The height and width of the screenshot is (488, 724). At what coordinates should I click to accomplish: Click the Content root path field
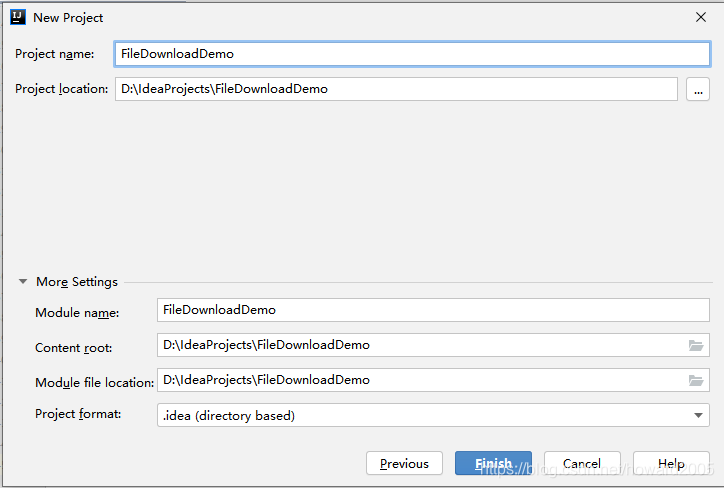(x=433, y=345)
